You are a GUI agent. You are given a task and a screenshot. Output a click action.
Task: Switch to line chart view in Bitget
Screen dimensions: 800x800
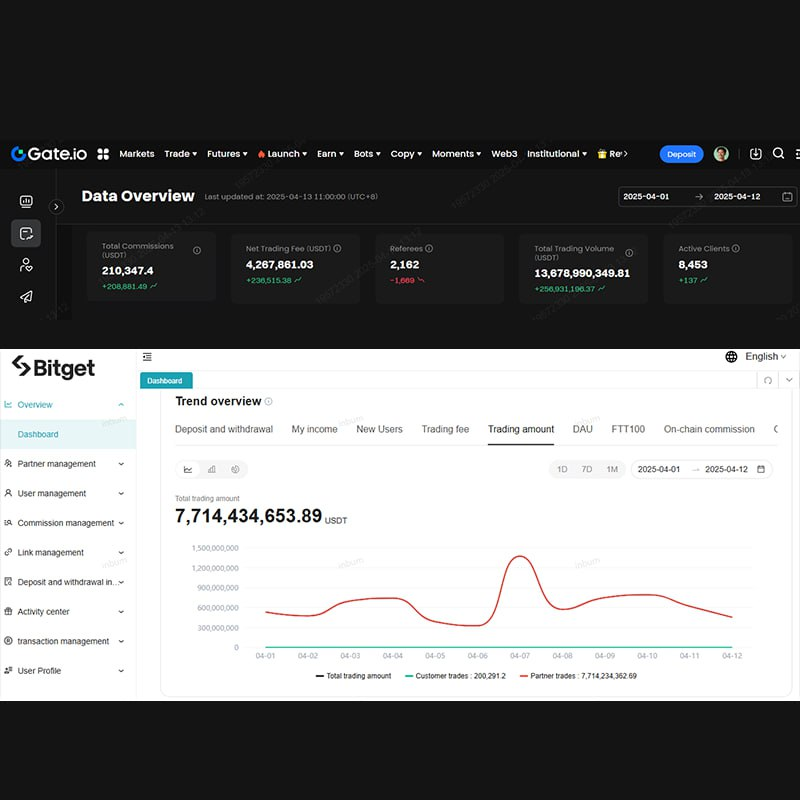[188, 469]
